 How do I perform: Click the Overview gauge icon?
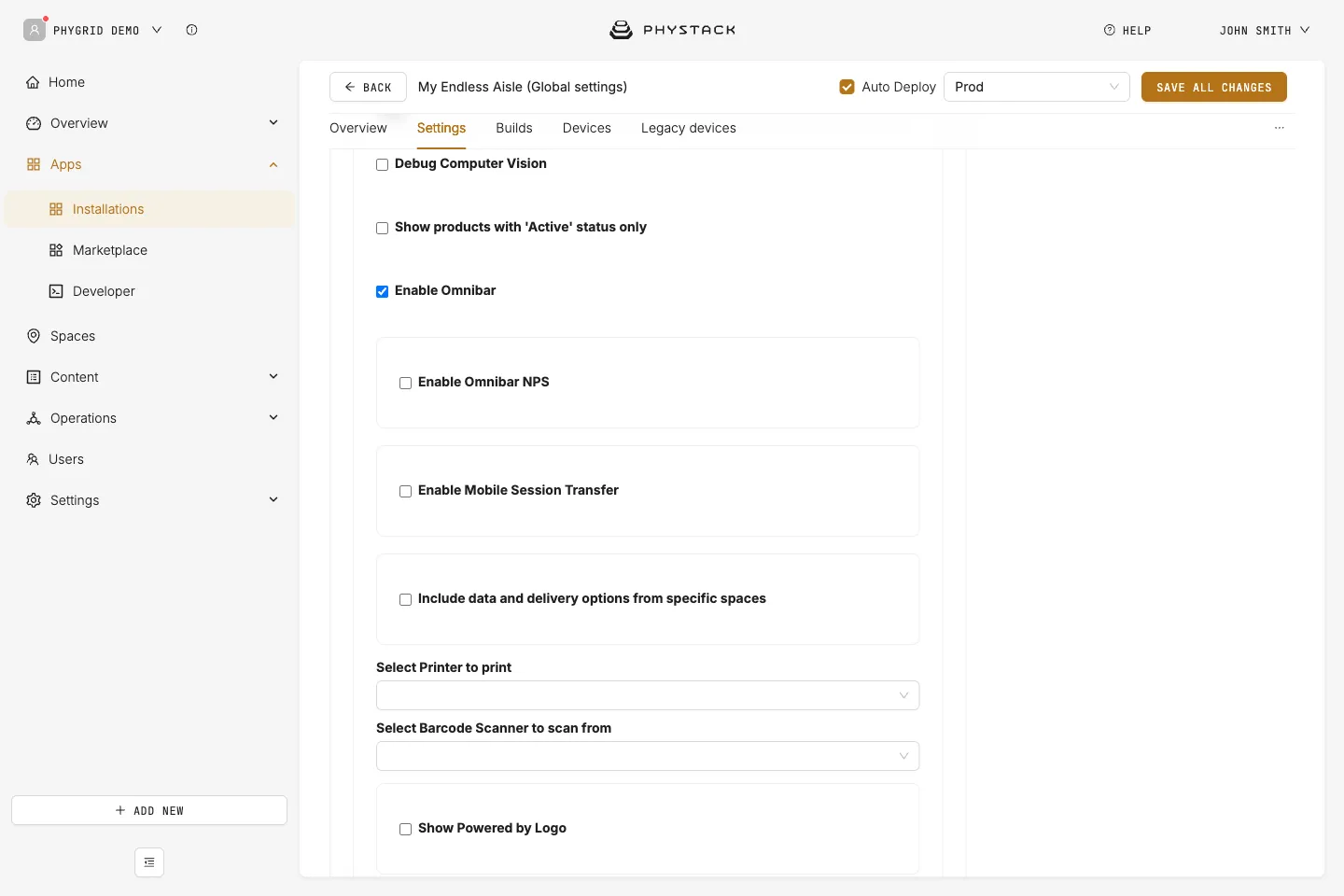pos(34,123)
